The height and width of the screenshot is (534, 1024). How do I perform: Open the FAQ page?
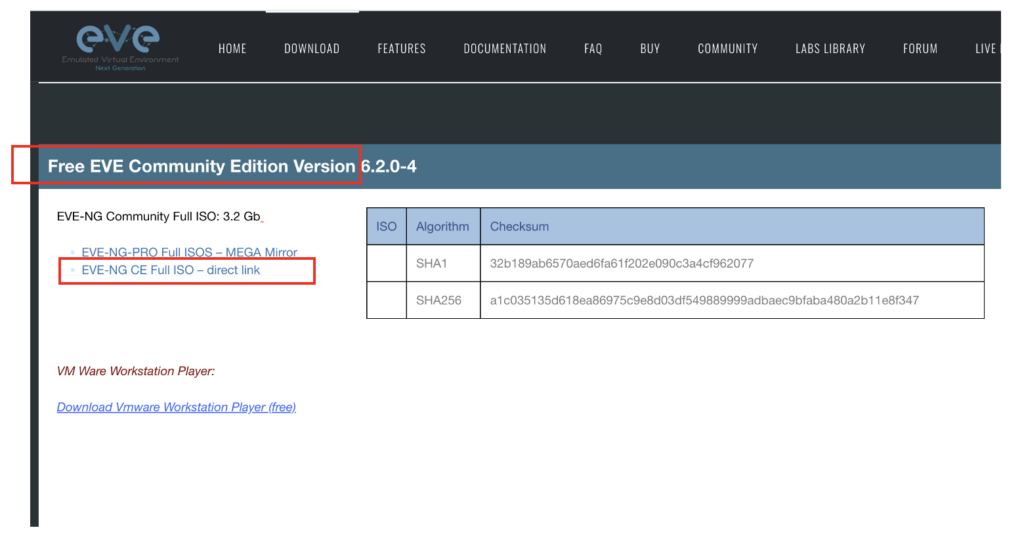[x=593, y=48]
